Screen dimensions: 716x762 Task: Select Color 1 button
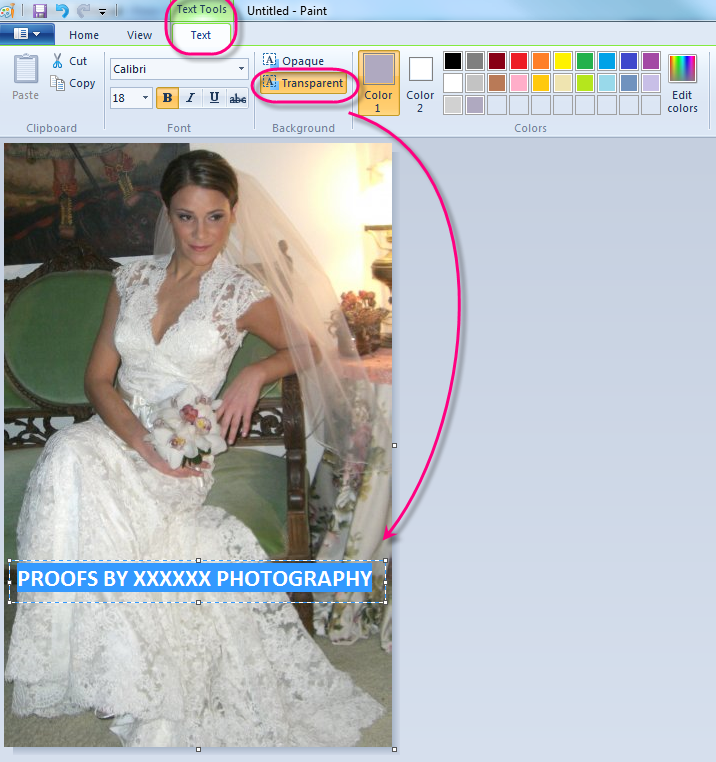coord(379,83)
